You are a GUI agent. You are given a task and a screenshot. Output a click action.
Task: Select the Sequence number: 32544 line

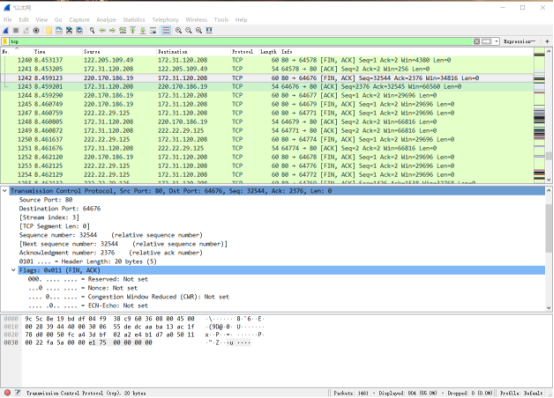tap(111, 235)
